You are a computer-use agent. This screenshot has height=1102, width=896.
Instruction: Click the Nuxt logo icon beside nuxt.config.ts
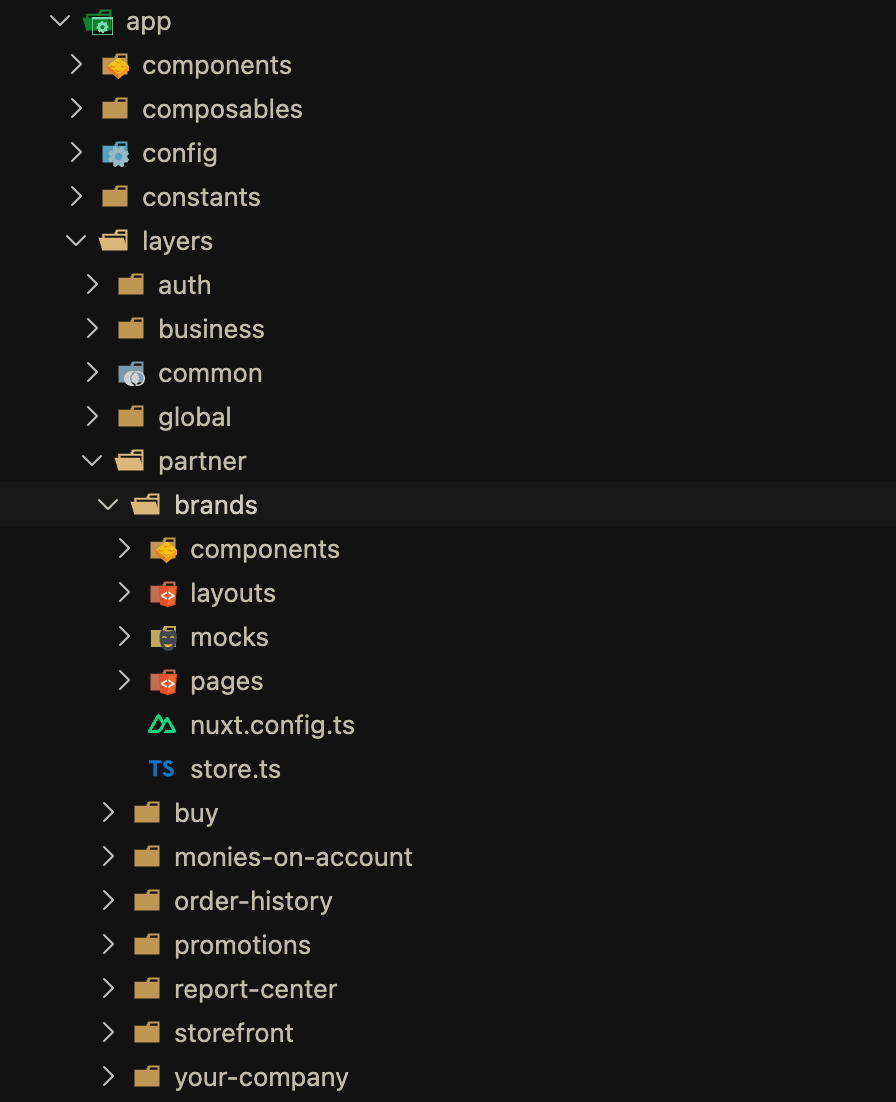tap(161, 725)
